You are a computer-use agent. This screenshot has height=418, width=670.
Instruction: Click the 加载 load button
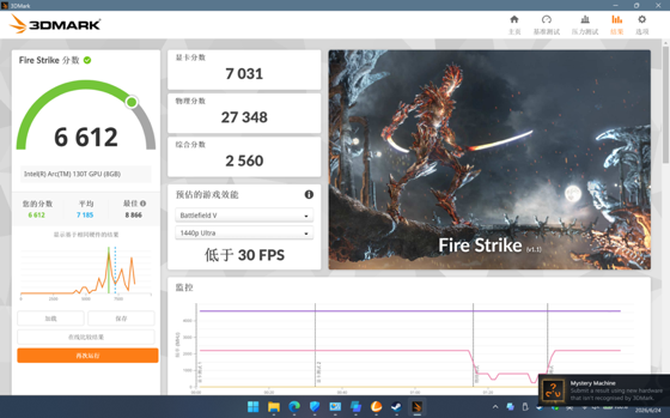pyautogui.click(x=51, y=318)
